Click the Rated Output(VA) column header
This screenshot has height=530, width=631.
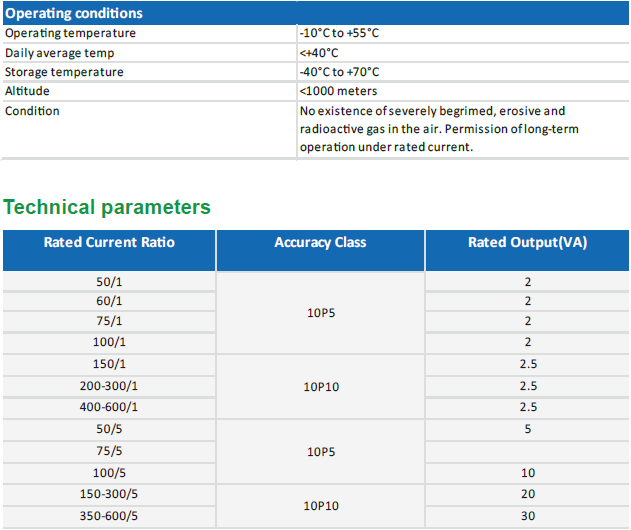tap(527, 242)
